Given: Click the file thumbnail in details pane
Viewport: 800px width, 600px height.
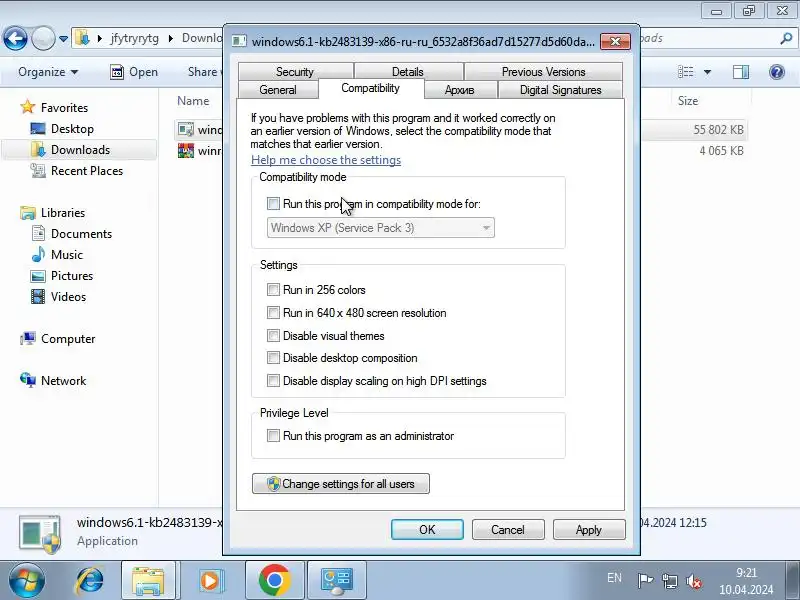Looking at the screenshot, I should pyautogui.click(x=40, y=534).
